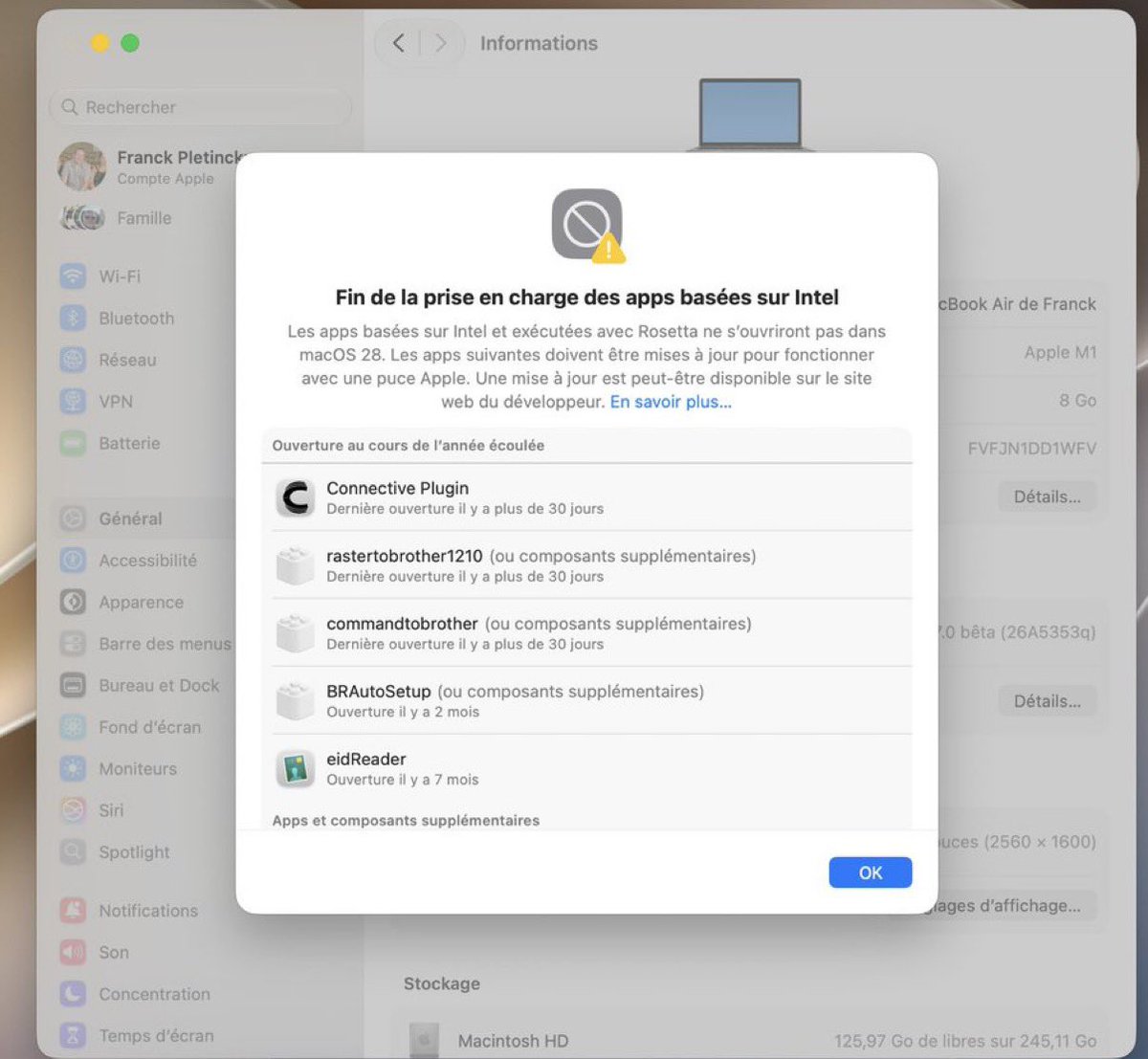Switch to the Notifications pane label

[x=148, y=911]
